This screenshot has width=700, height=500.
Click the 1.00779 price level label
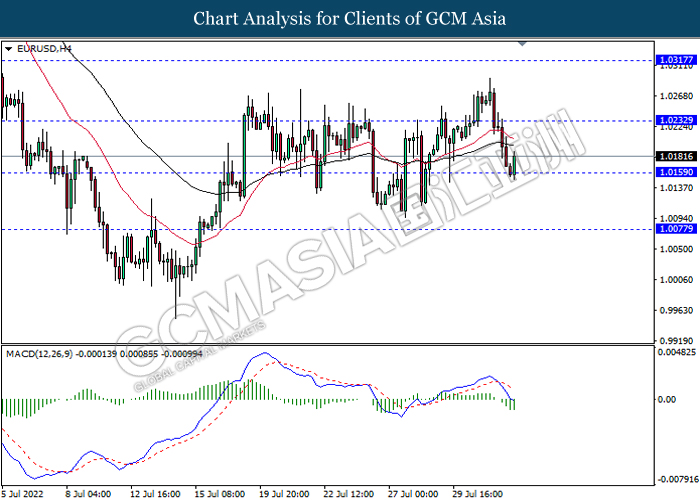coord(676,229)
